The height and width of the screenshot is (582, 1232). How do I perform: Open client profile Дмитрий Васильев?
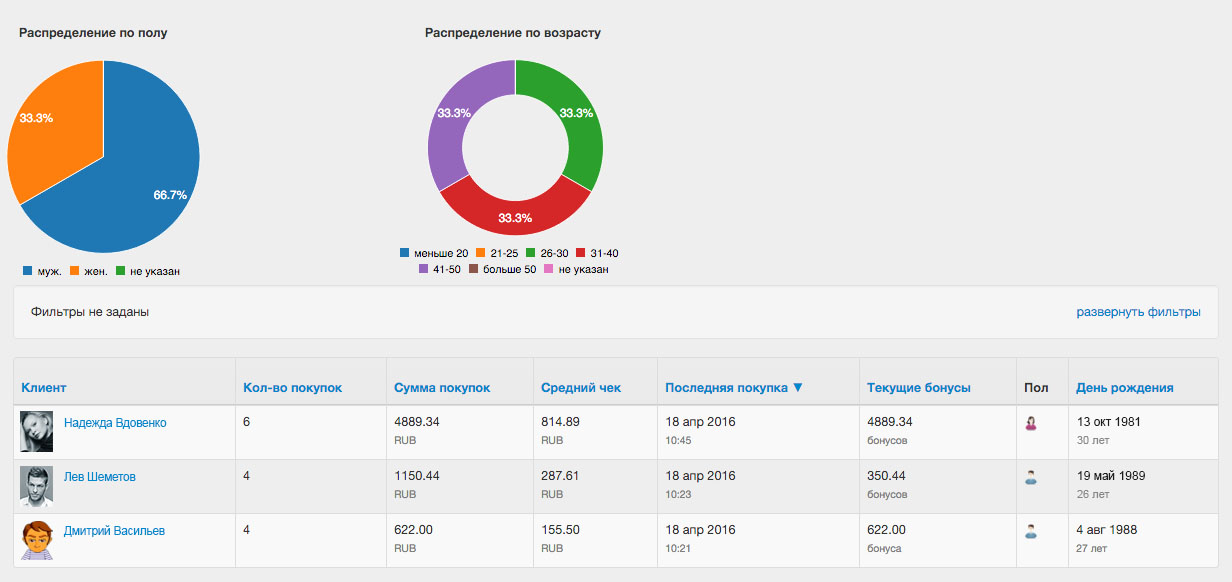(x=114, y=531)
